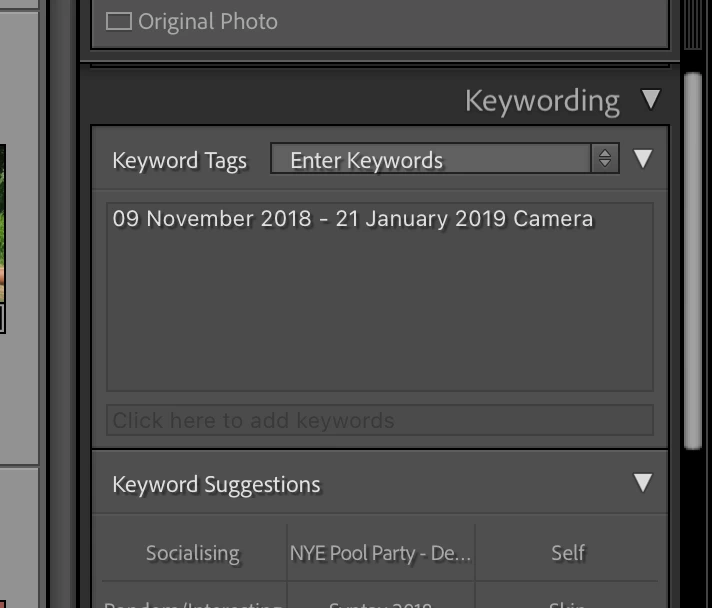Click the stepper arrows on Enter Keywords
Viewport: 712px width, 608px height.
[x=605, y=158]
